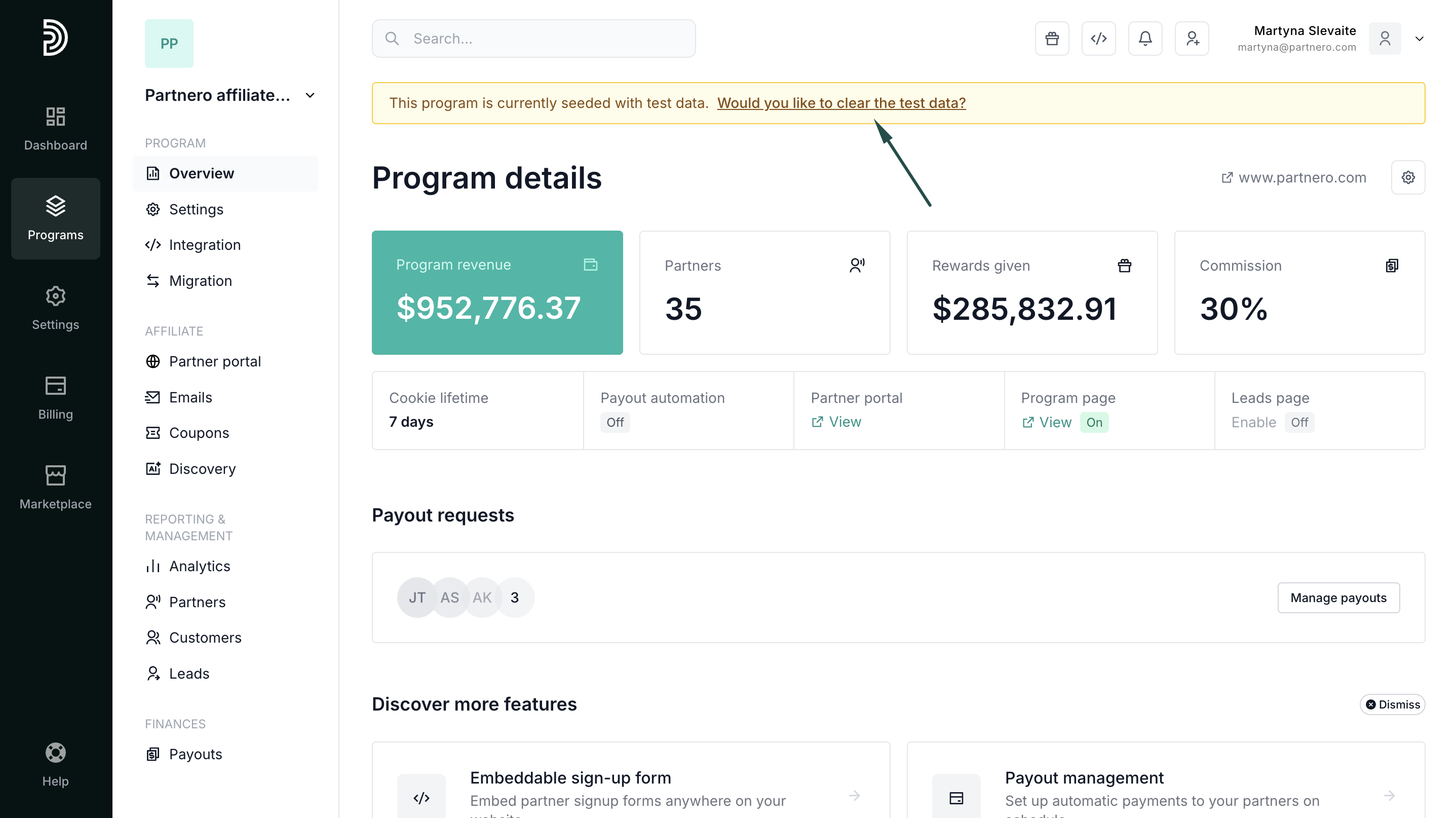
Task: Expand the Martyna Slevaite account menu chevron
Action: 1419,39
